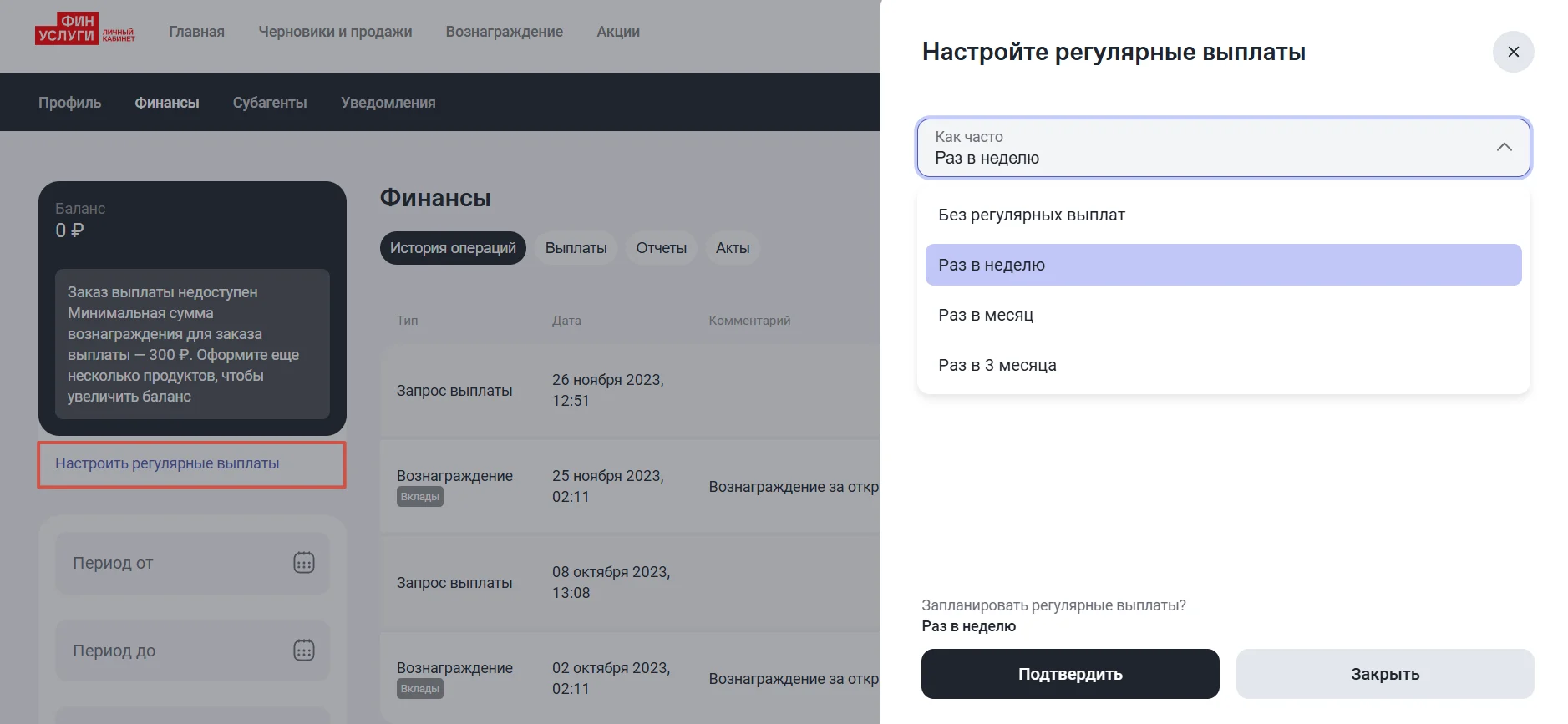1568x724 pixels.
Task: Click the Дата column header
Action: (566, 321)
